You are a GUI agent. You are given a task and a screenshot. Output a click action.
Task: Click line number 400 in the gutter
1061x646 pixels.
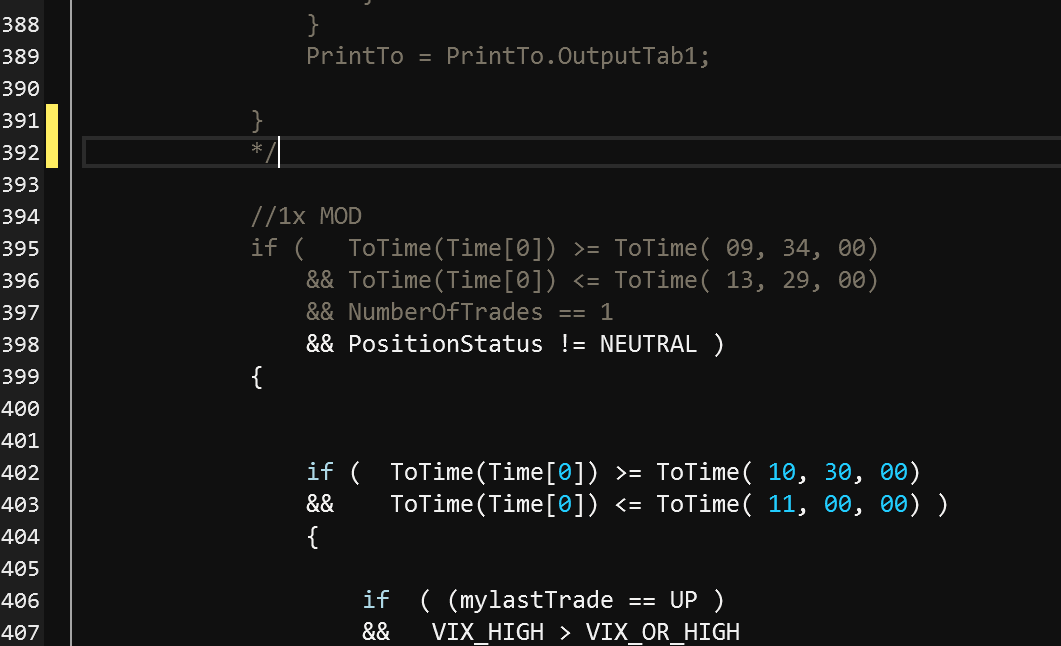coord(20,408)
